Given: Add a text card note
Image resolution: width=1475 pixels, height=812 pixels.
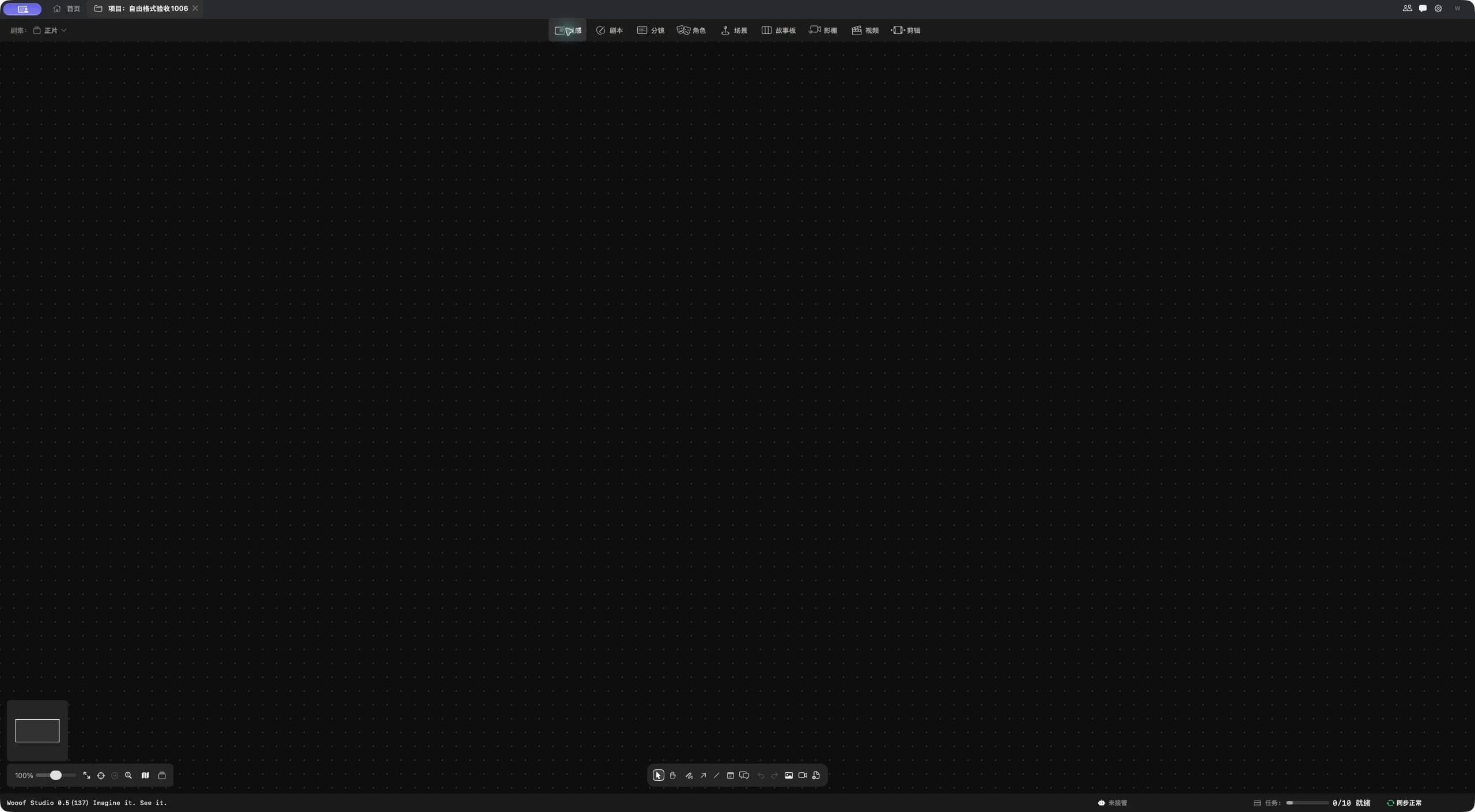Looking at the screenshot, I should 730,775.
